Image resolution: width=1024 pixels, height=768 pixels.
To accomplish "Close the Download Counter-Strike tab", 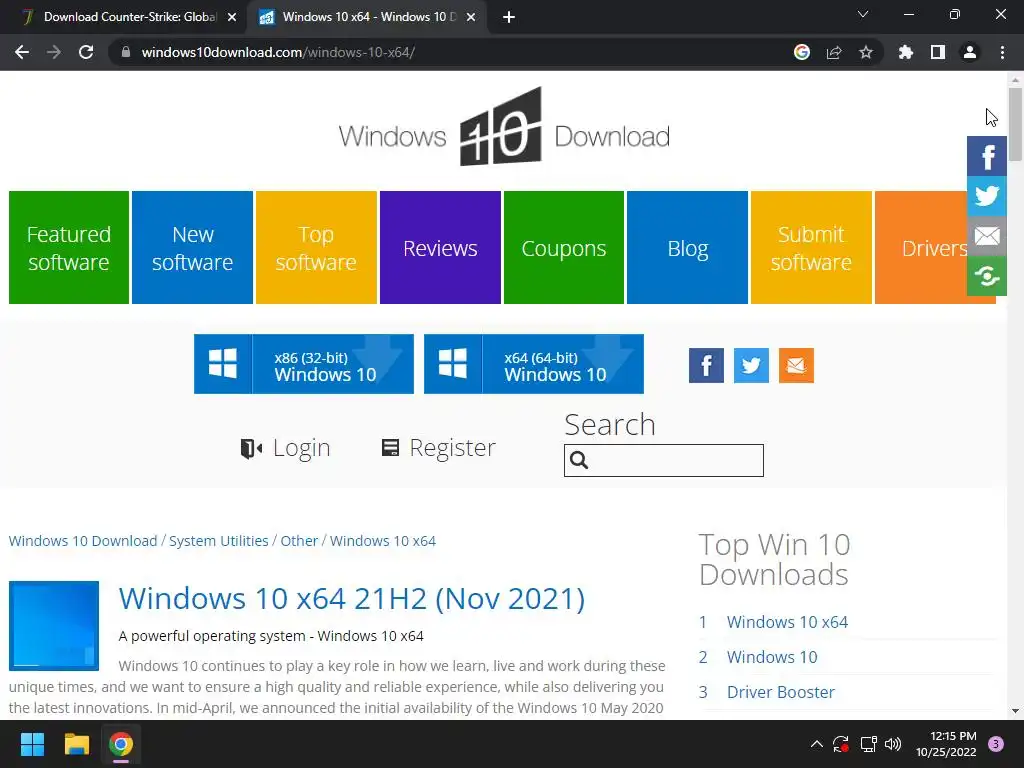I will pyautogui.click(x=232, y=18).
